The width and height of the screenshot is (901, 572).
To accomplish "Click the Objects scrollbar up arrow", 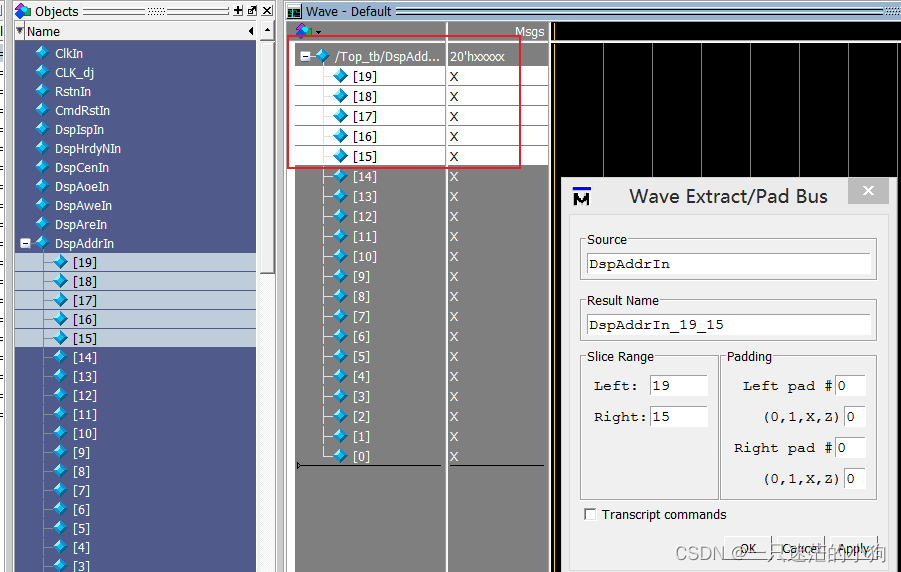I will pos(267,30).
